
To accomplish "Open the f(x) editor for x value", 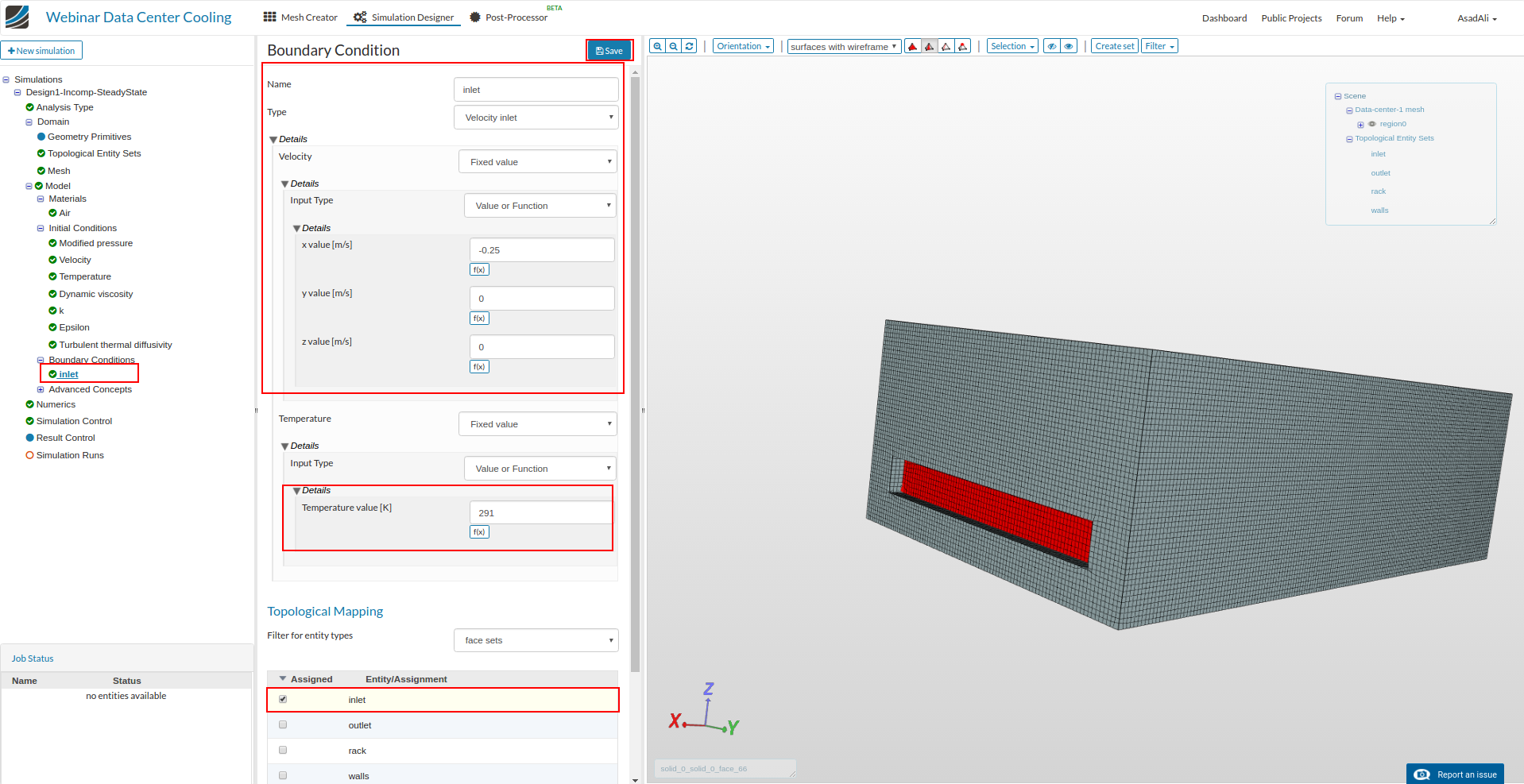I will point(479,270).
